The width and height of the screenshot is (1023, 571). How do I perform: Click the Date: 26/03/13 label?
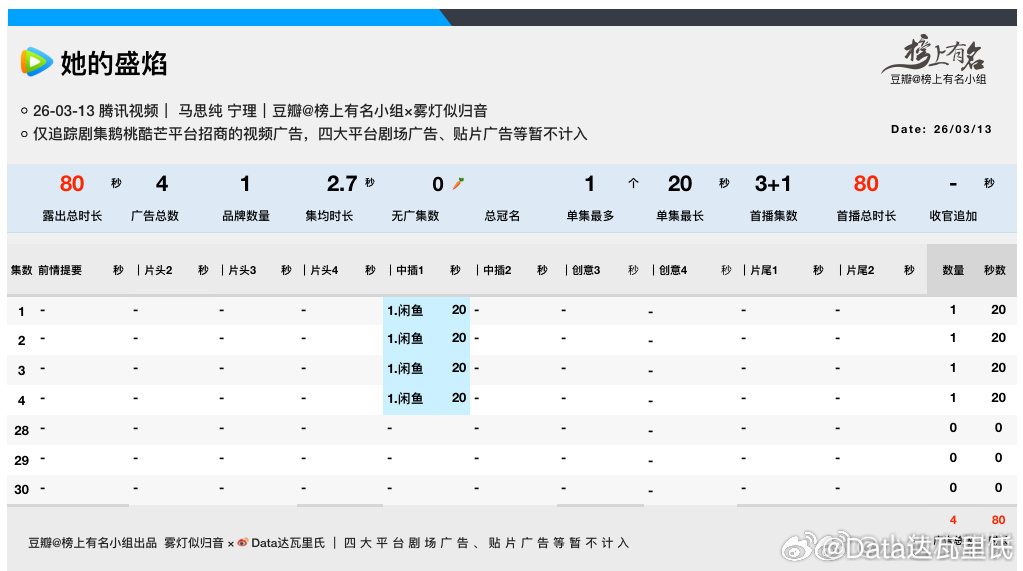(x=941, y=129)
